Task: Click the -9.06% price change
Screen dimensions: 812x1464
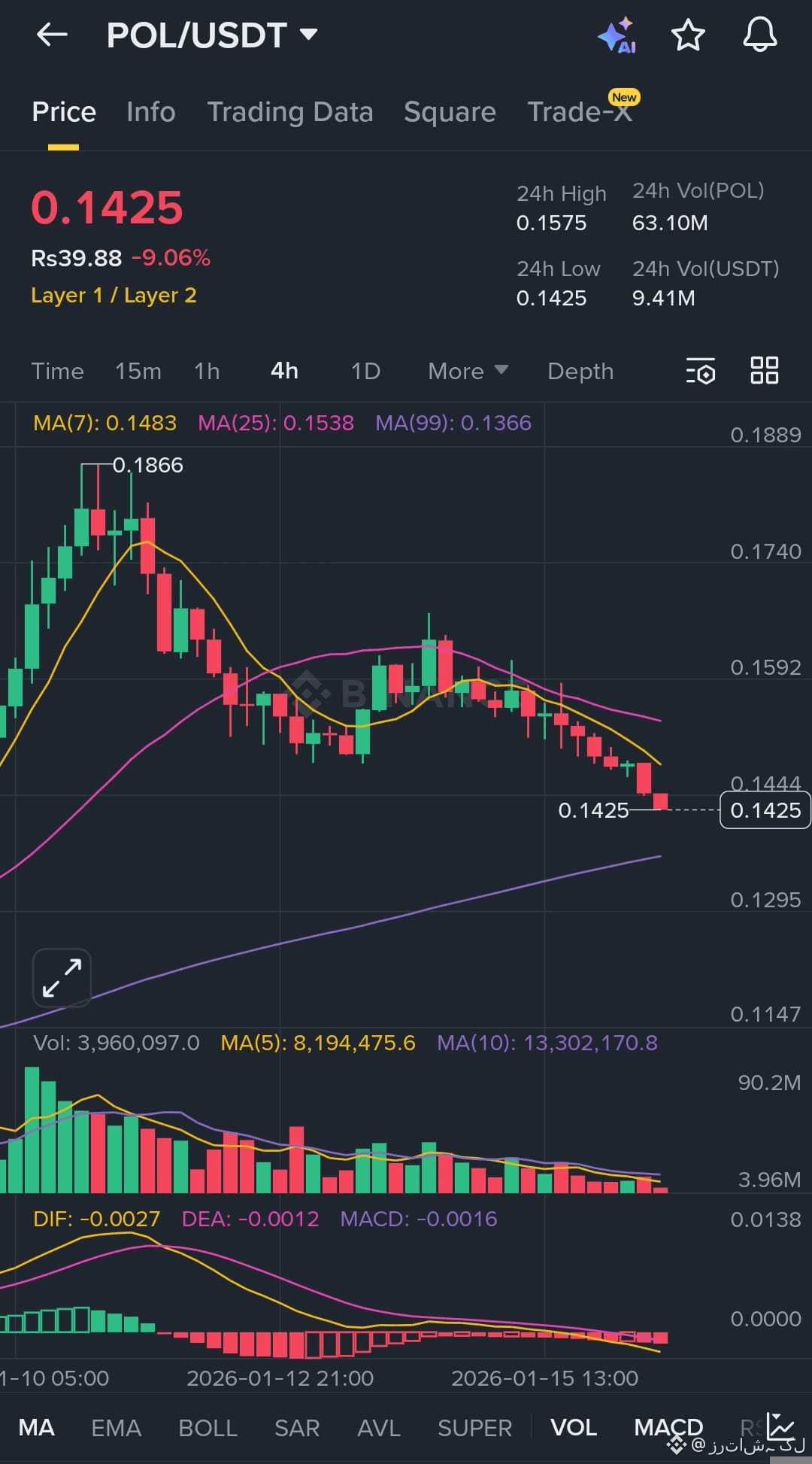Action: [x=171, y=258]
